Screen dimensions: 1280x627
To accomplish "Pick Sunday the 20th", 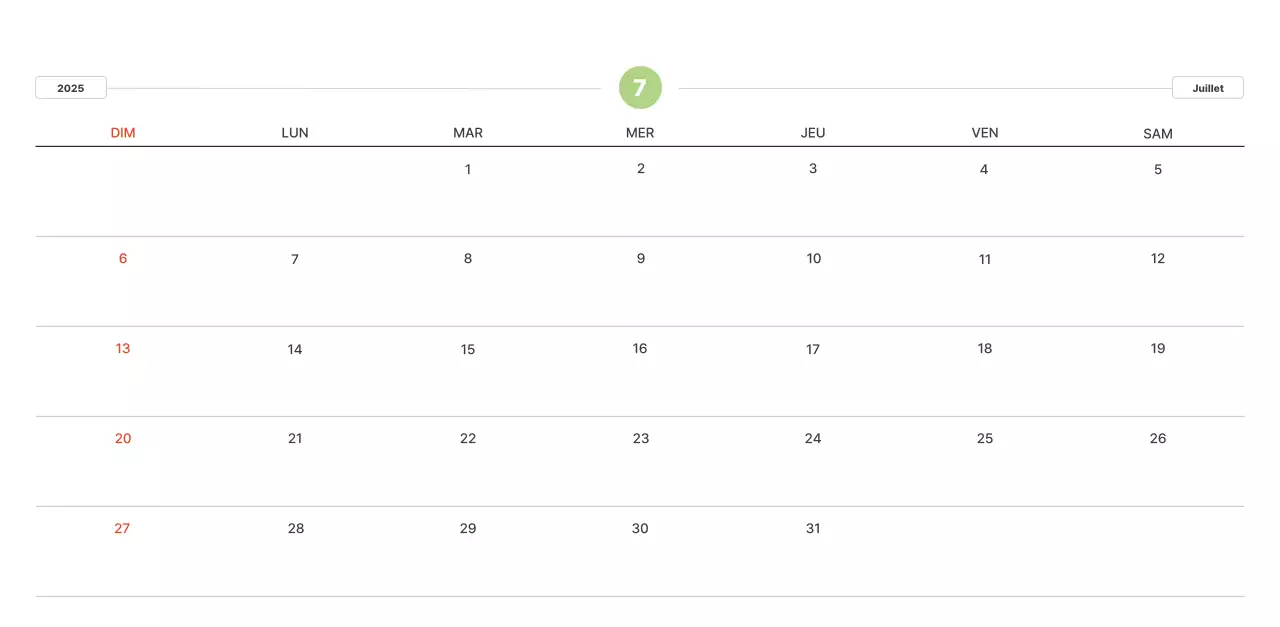I will [123, 439].
